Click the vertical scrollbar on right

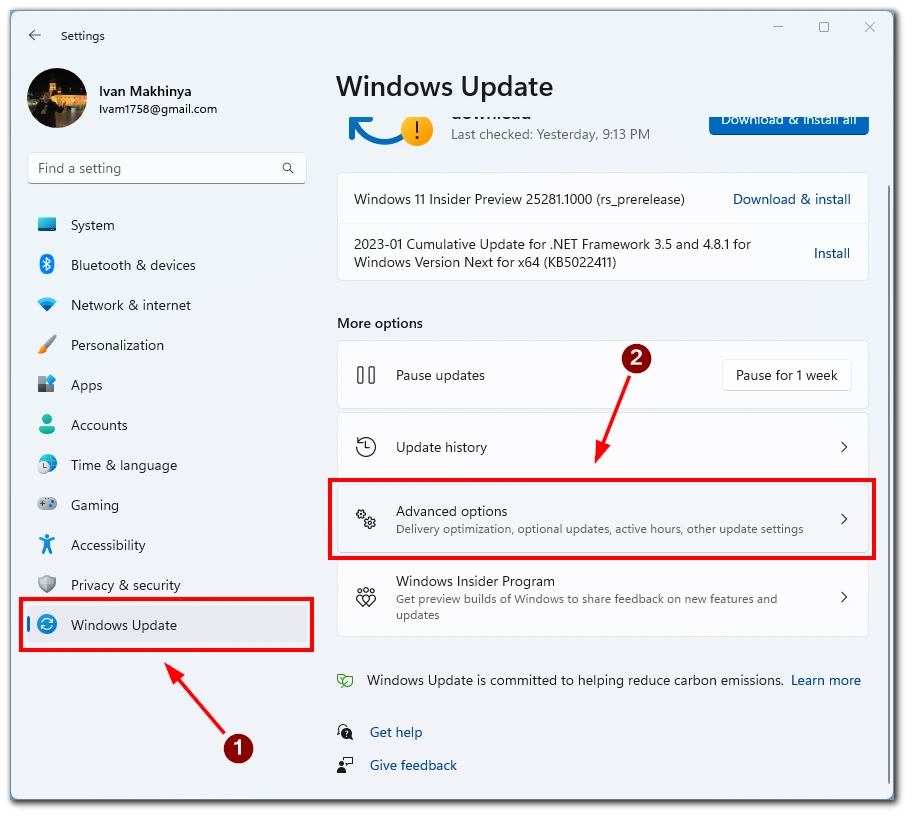pyautogui.click(x=888, y=483)
